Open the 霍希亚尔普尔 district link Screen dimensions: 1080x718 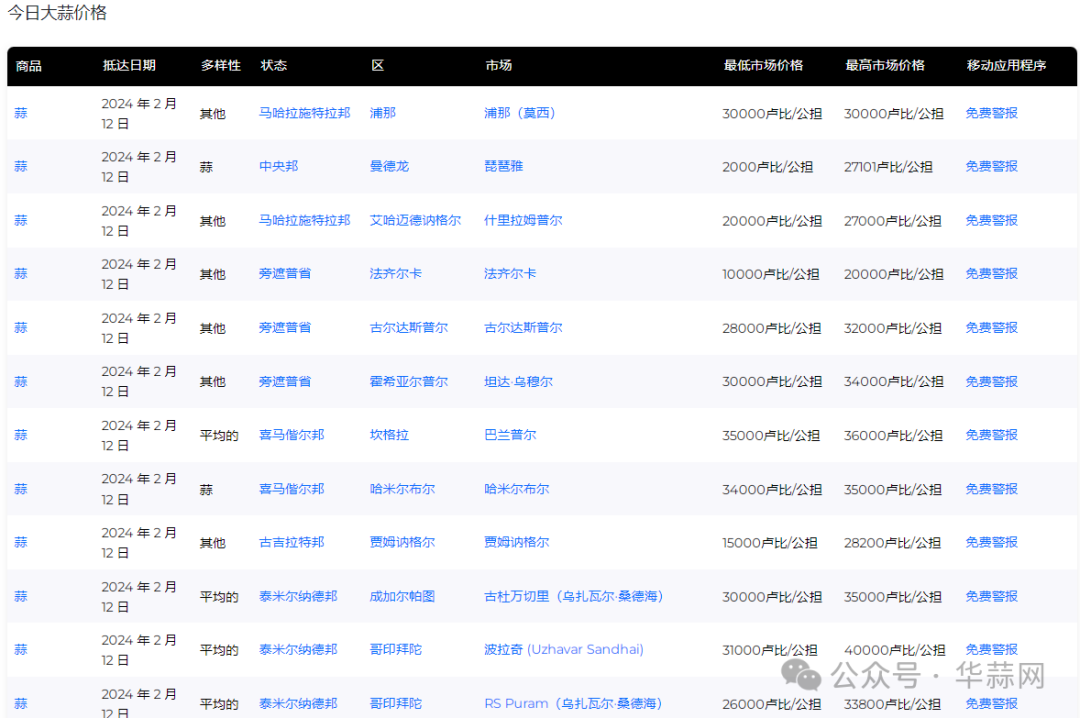(408, 382)
